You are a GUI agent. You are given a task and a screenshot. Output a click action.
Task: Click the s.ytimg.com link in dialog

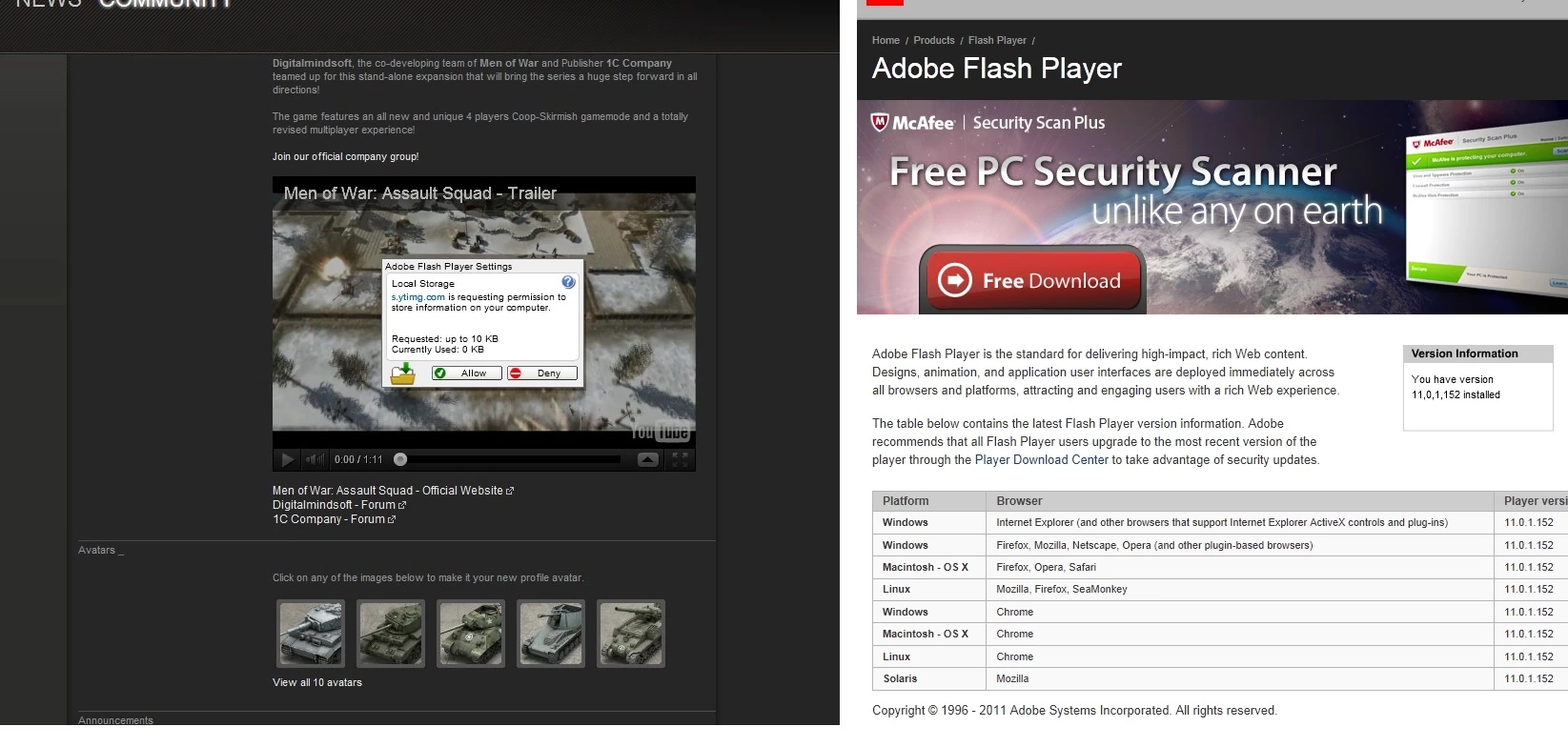click(417, 297)
